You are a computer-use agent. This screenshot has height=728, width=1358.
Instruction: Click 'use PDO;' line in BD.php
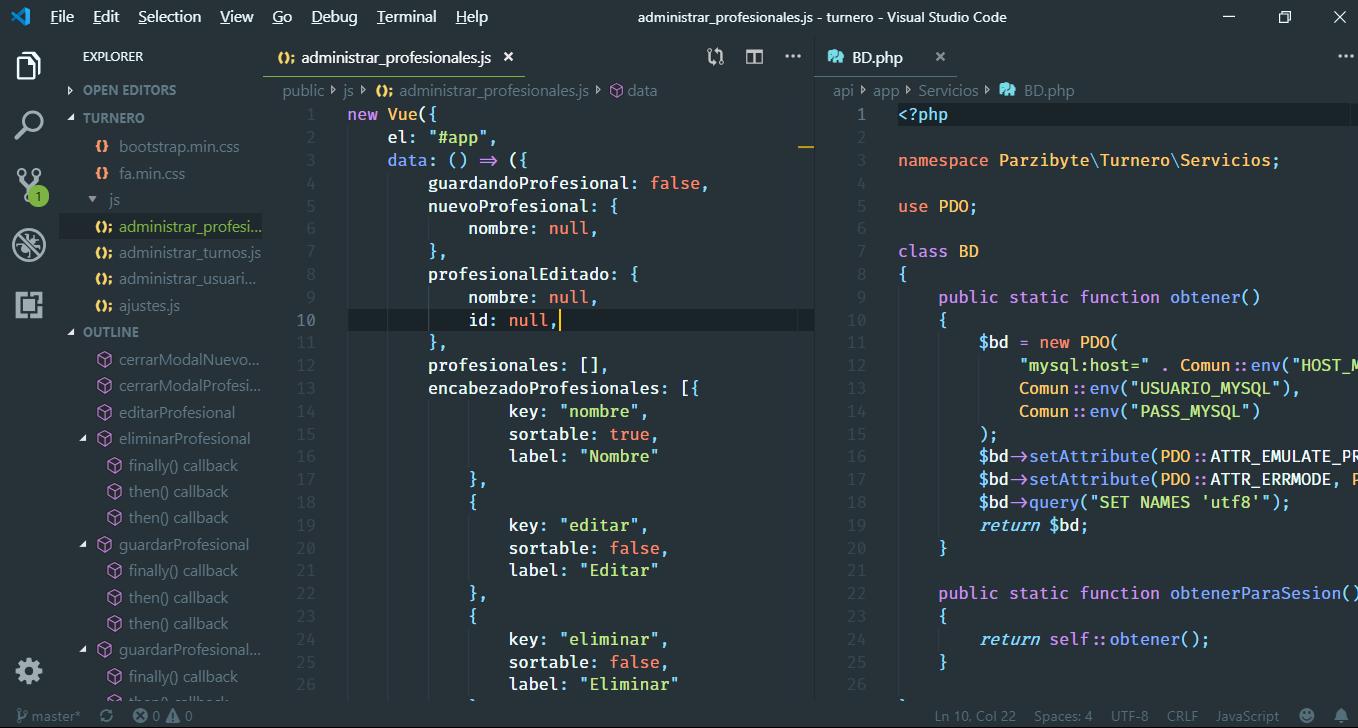[x=937, y=206]
